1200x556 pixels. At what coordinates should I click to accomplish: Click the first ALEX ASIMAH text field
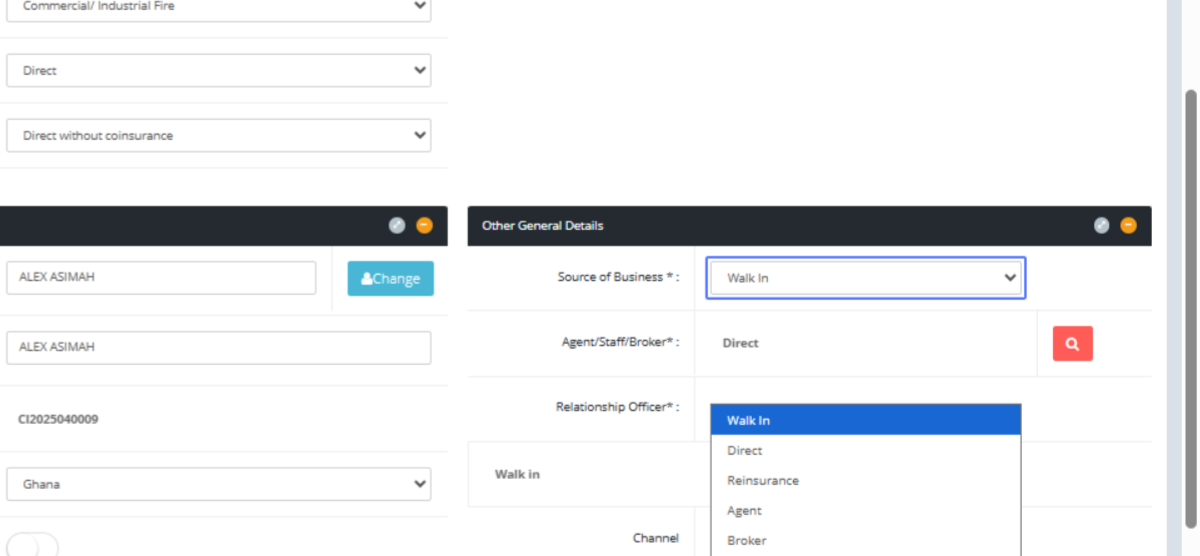(161, 278)
